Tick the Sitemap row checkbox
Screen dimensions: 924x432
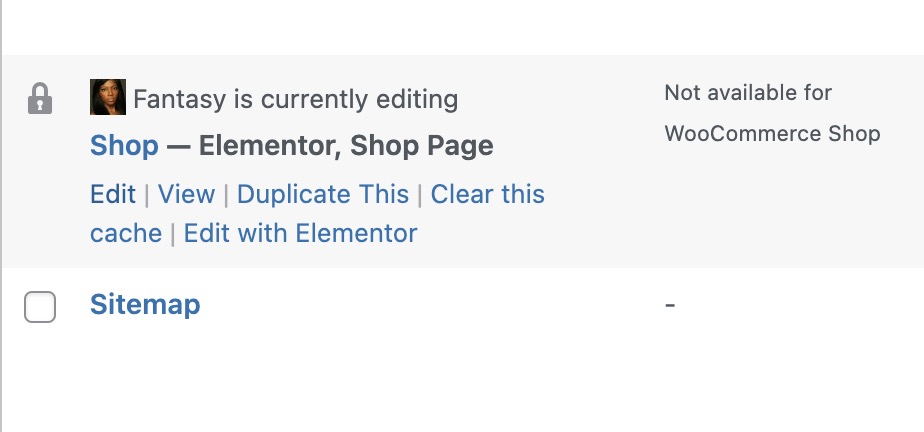coord(40,306)
